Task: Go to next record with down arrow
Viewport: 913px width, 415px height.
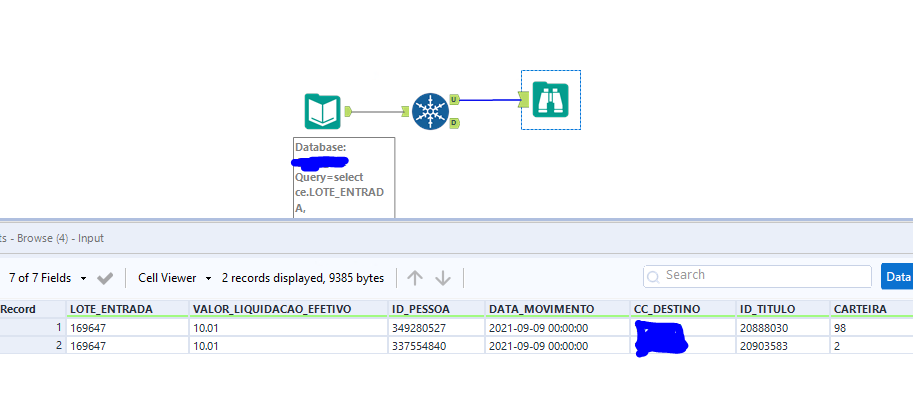Action: [x=443, y=278]
